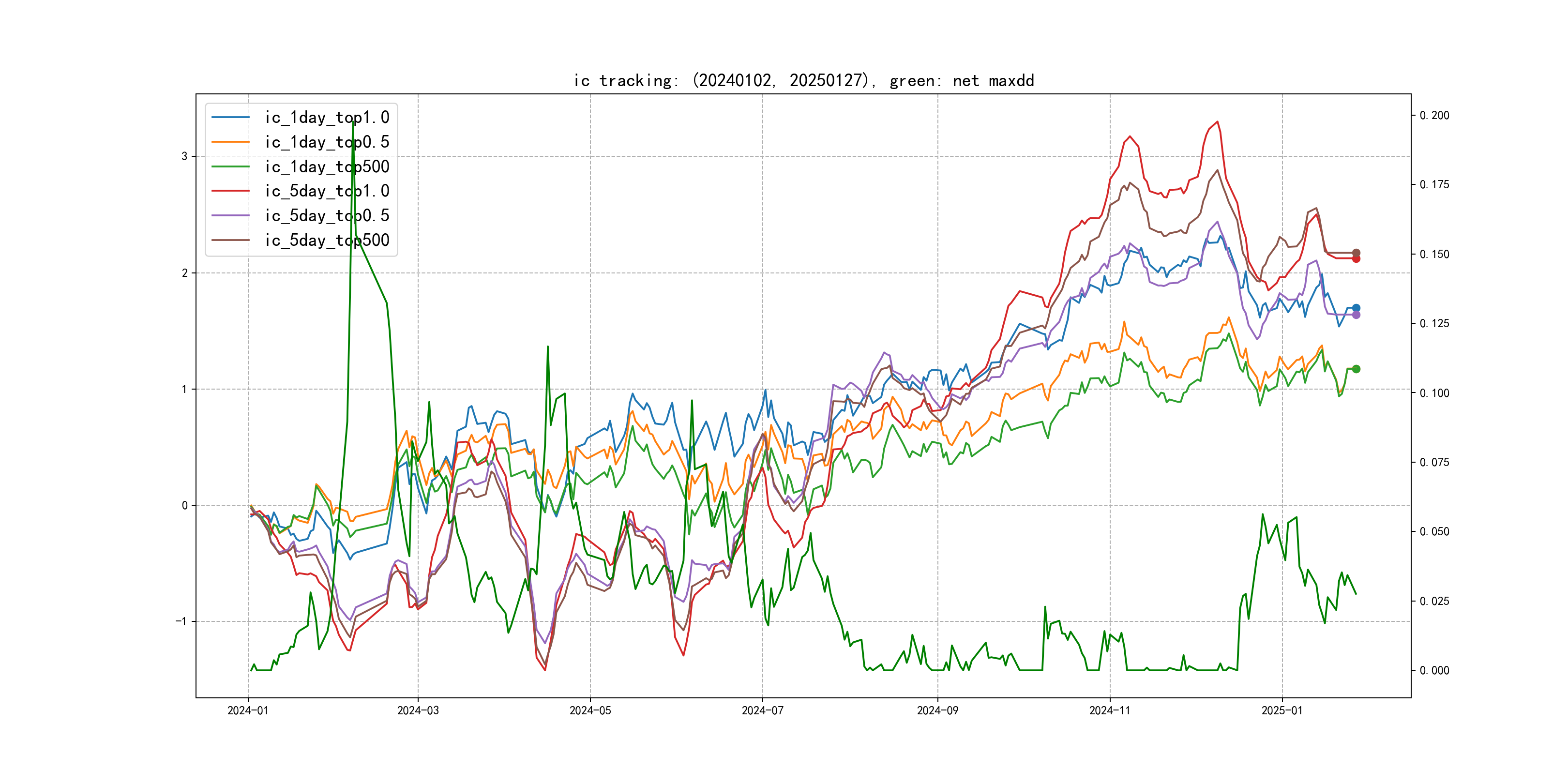Click the ic_5day_top500 legend label
The image size is (1568, 784).
tap(327, 240)
